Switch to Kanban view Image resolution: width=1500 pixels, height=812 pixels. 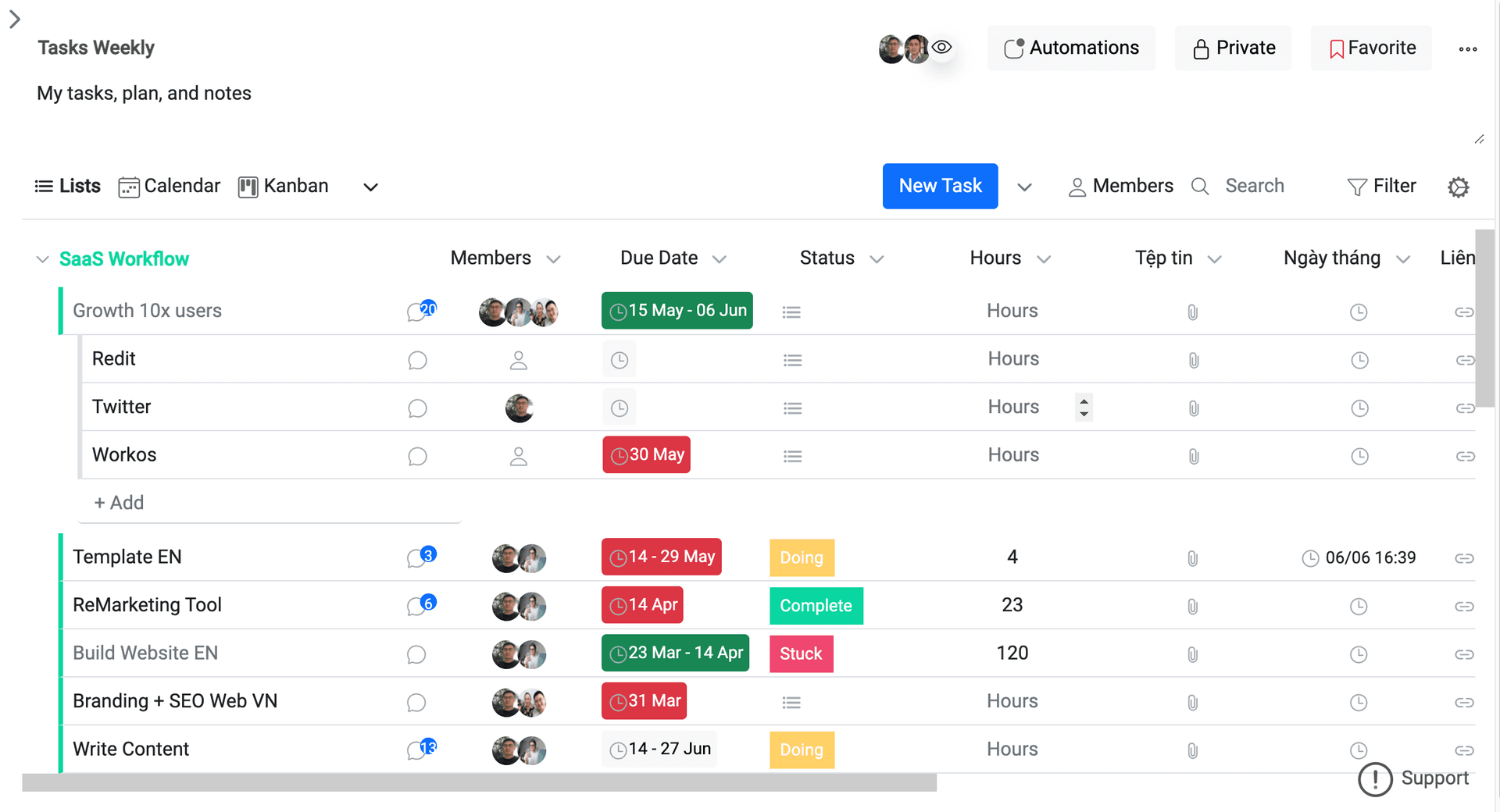click(284, 187)
